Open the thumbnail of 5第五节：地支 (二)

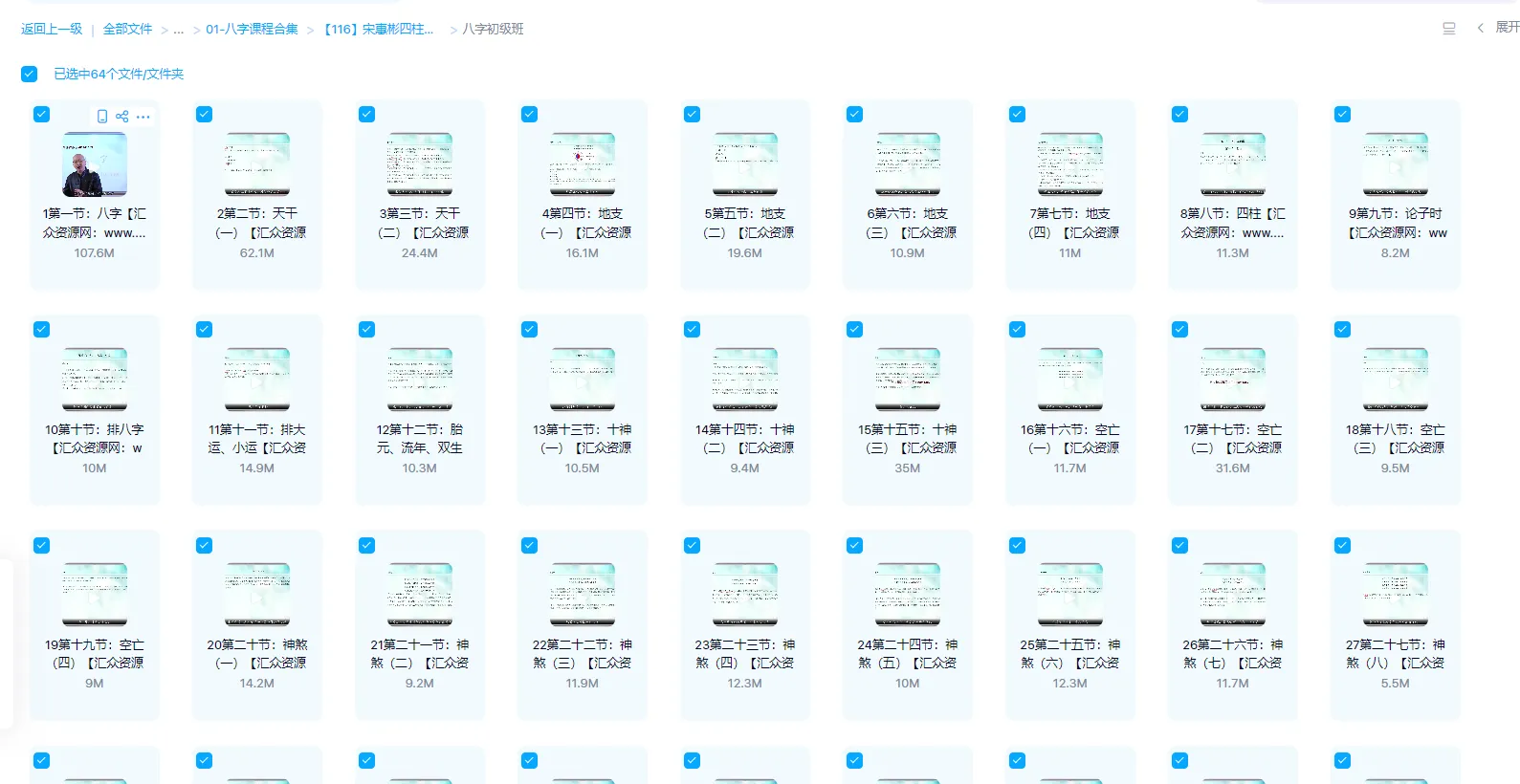coord(745,164)
